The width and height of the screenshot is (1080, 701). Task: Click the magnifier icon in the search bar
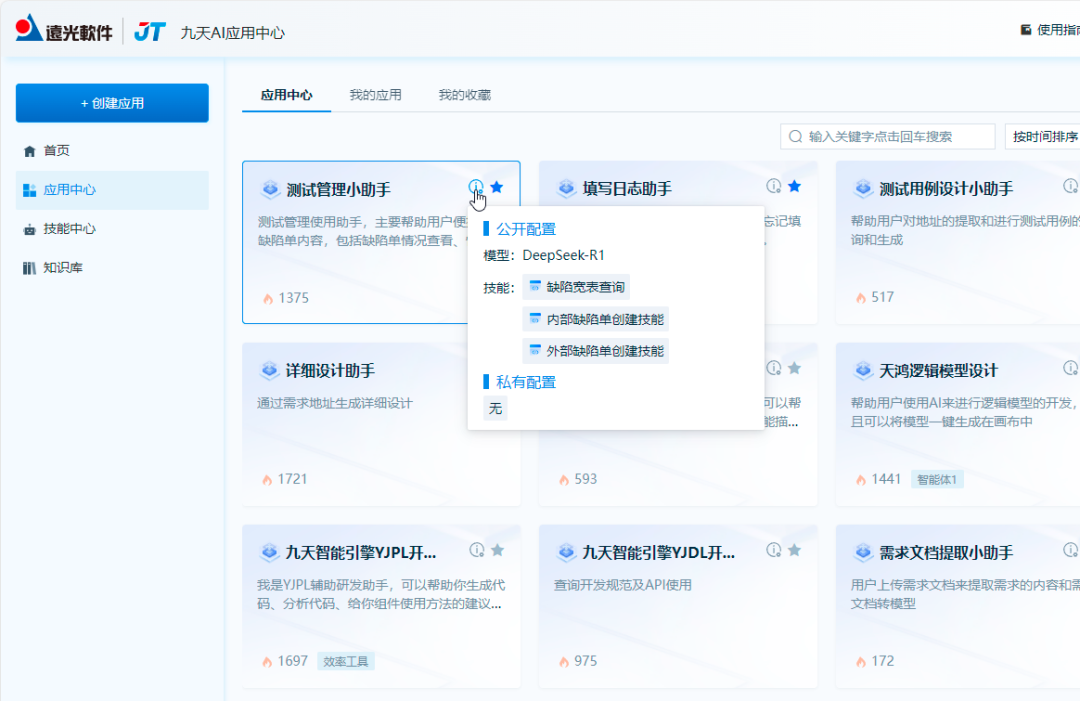tap(793, 136)
